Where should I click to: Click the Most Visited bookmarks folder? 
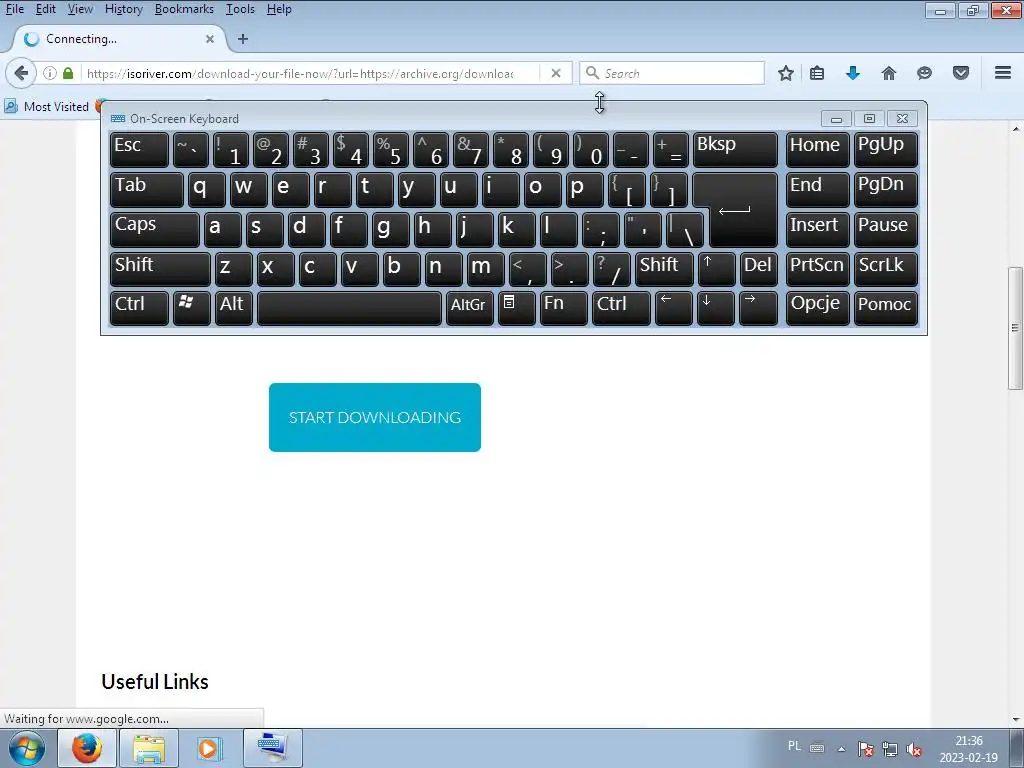click(x=46, y=106)
